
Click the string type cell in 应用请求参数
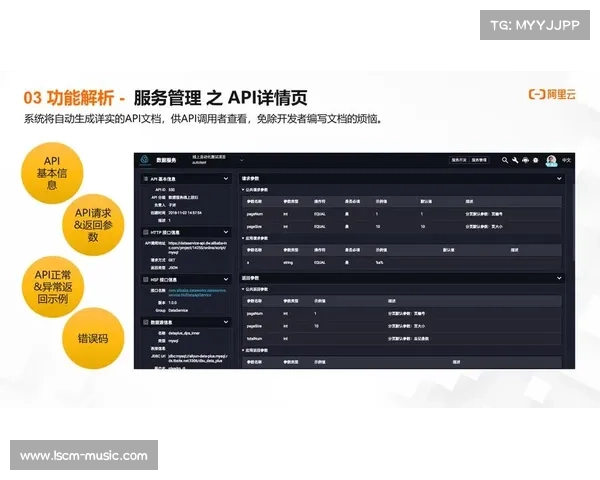pos(288,263)
